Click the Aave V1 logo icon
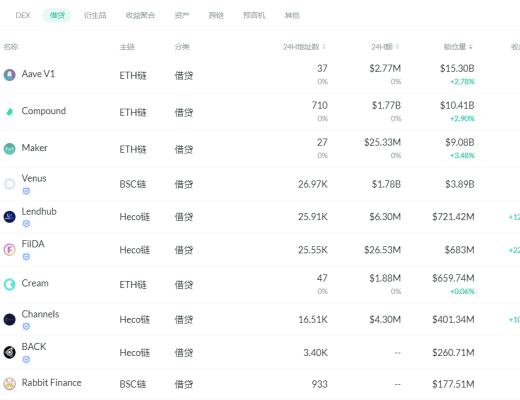This screenshot has width=520, height=400. pyautogui.click(x=9, y=75)
